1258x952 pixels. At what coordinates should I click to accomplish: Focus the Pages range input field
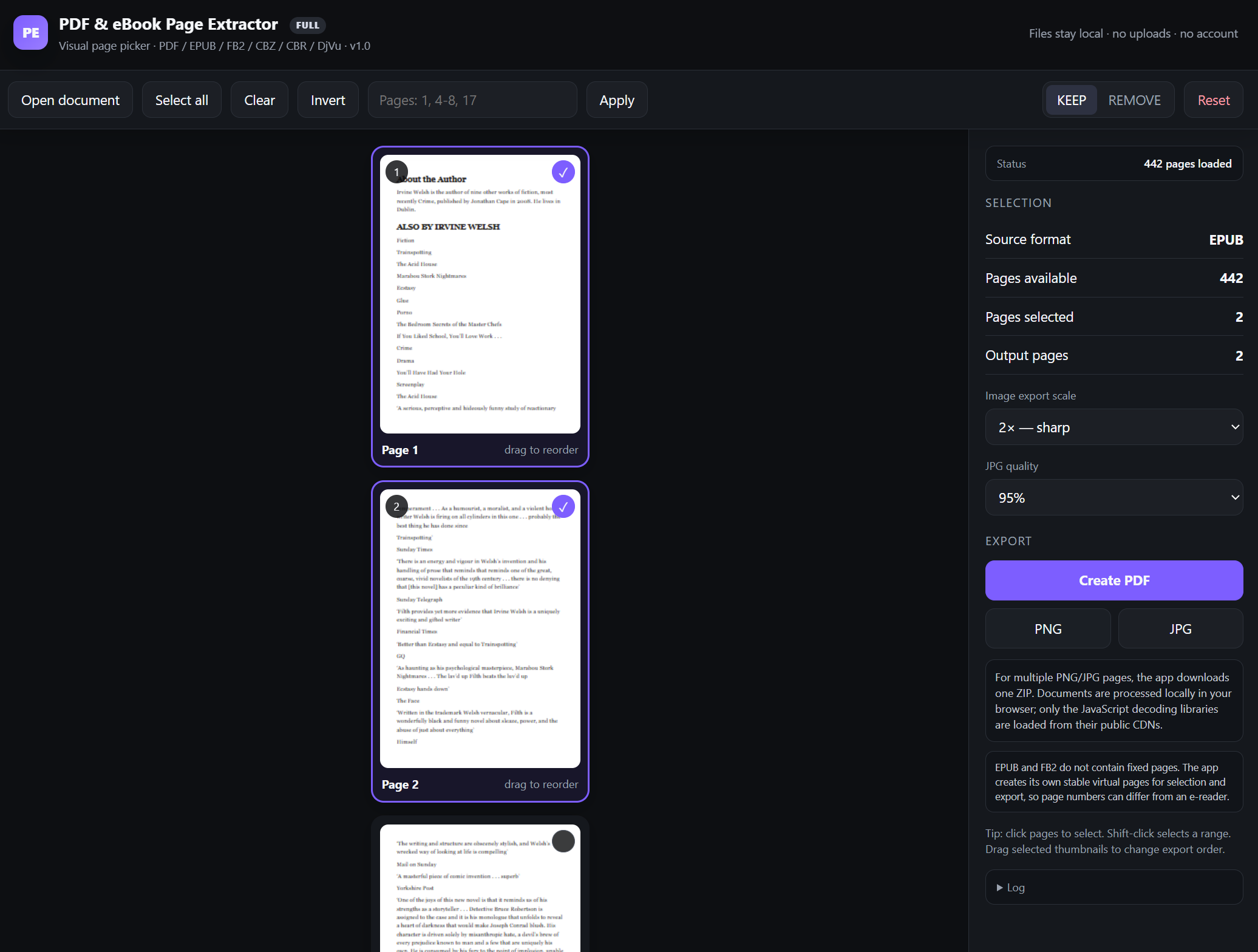point(472,100)
